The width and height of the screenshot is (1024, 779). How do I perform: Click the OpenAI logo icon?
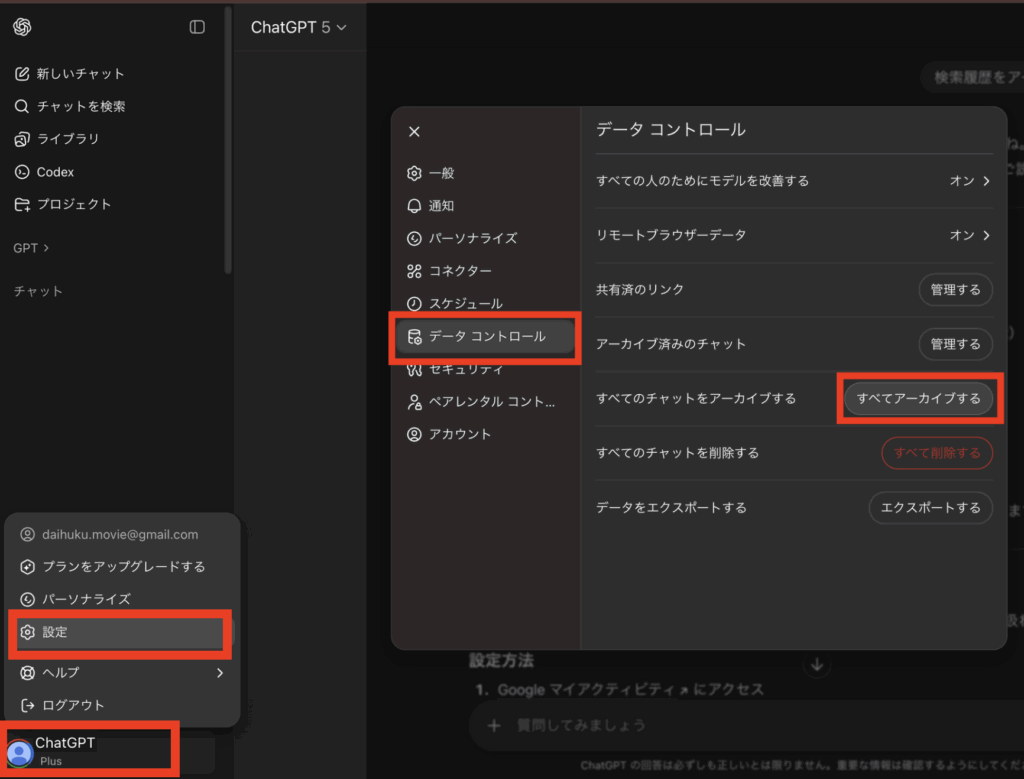22,27
